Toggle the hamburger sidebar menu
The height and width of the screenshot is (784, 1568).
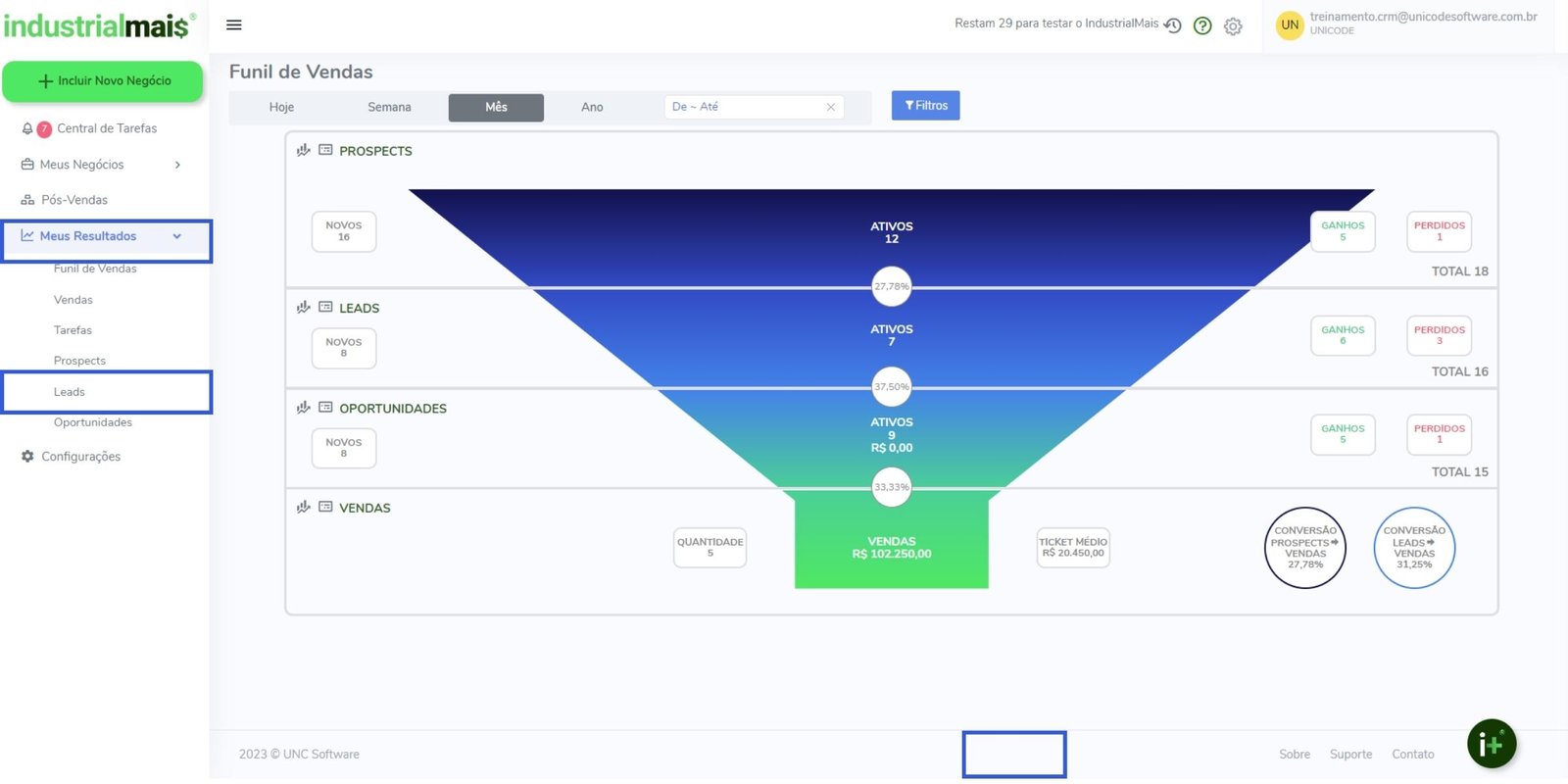tap(233, 24)
